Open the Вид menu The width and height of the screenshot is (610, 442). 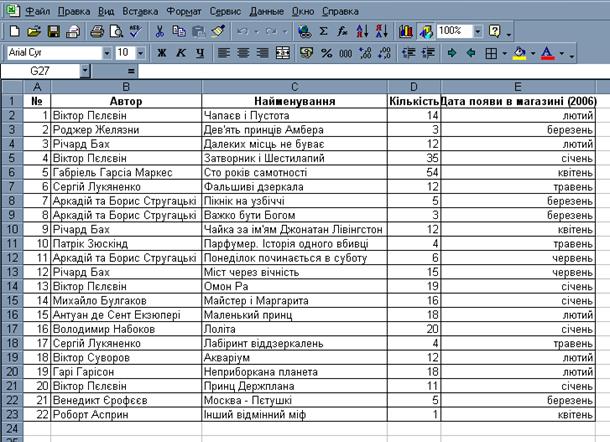coord(106,12)
